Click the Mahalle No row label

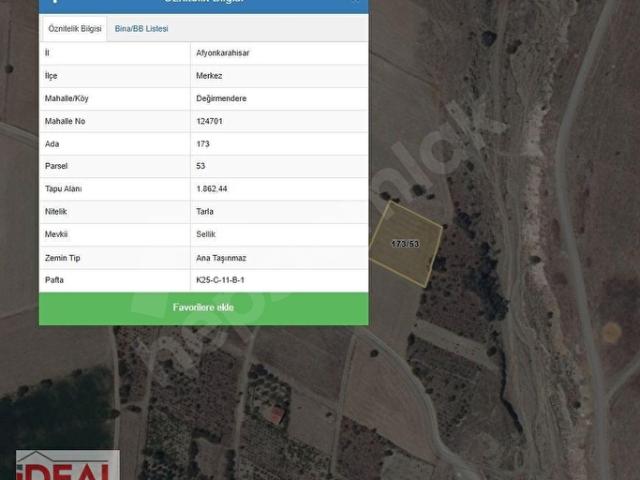[65, 121]
